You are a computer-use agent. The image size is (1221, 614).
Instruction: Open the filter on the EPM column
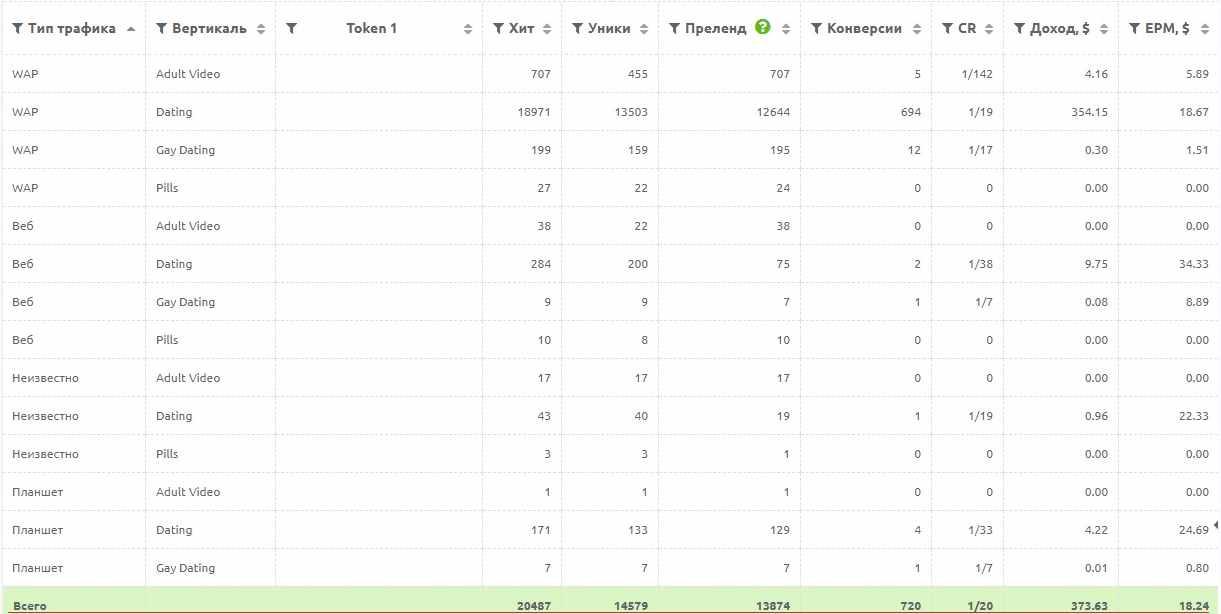(1133, 28)
